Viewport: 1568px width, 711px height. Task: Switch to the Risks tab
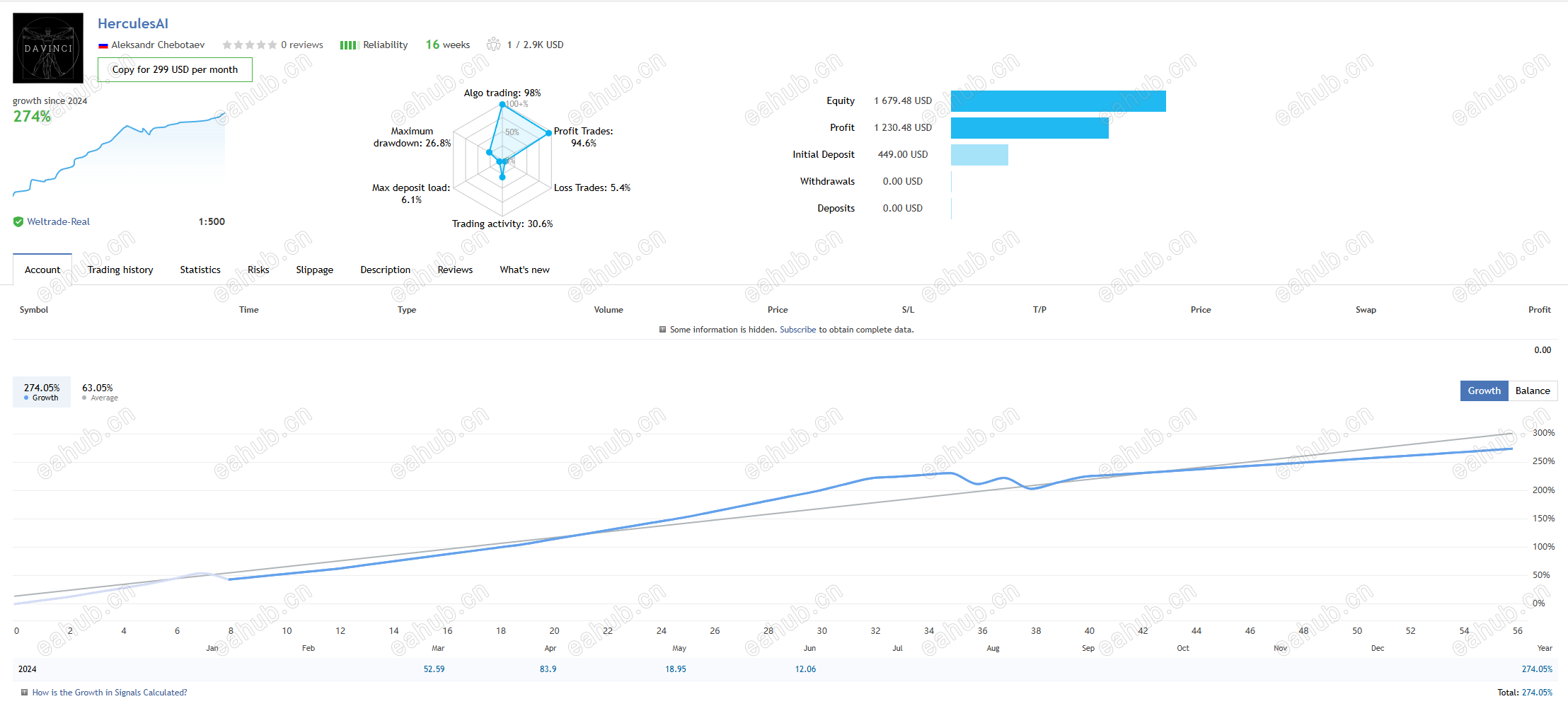[258, 270]
